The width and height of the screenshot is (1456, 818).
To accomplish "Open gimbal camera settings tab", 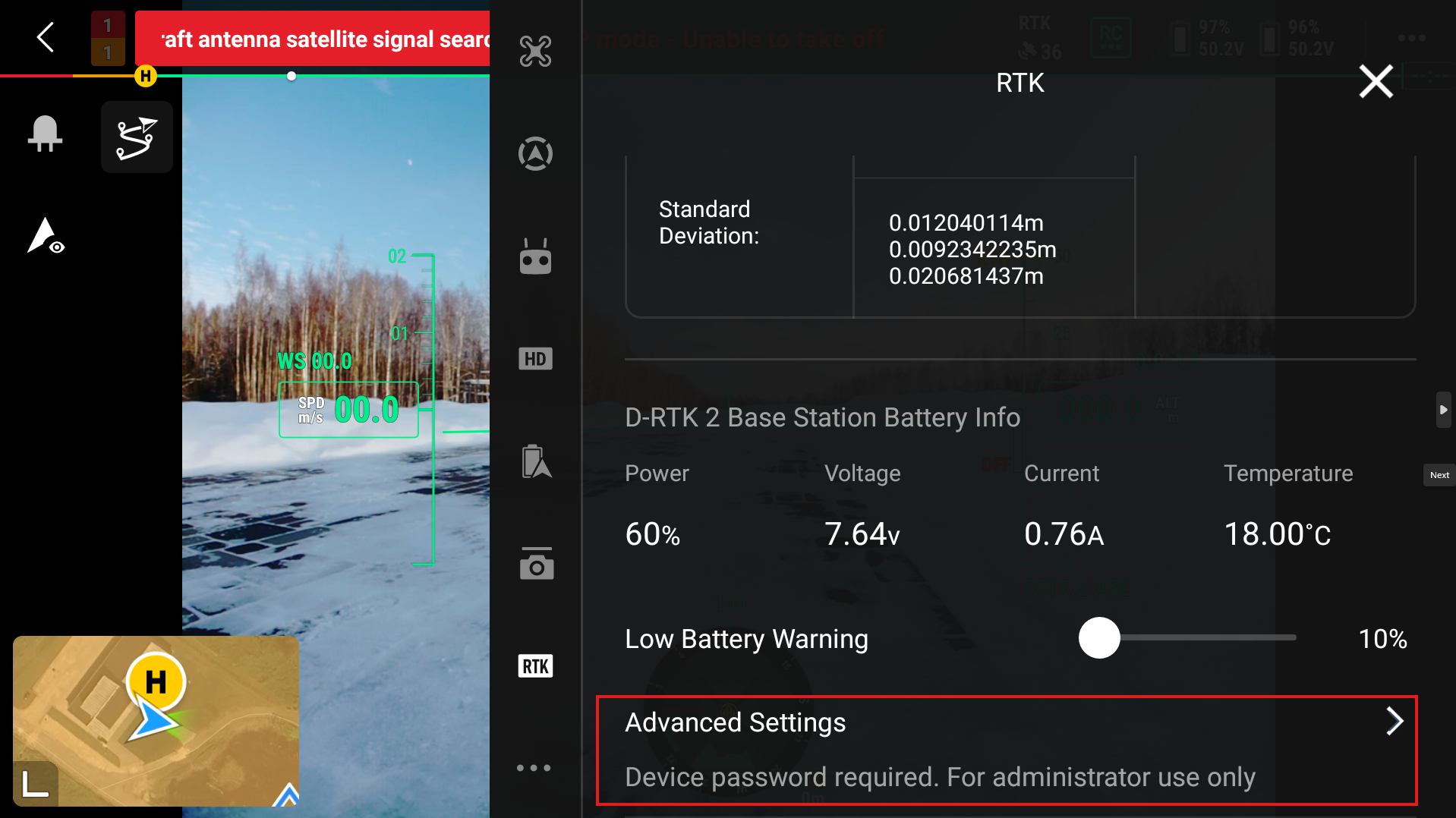I will tap(535, 564).
